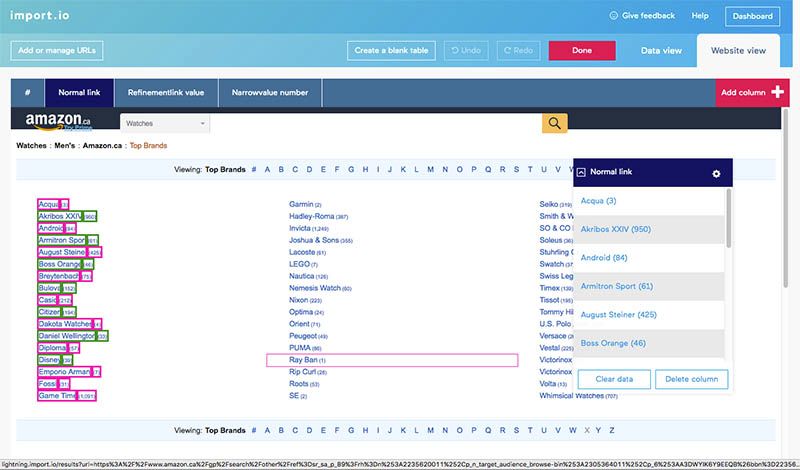Open the Dashboard button
The width and height of the screenshot is (800, 470).
point(753,16)
